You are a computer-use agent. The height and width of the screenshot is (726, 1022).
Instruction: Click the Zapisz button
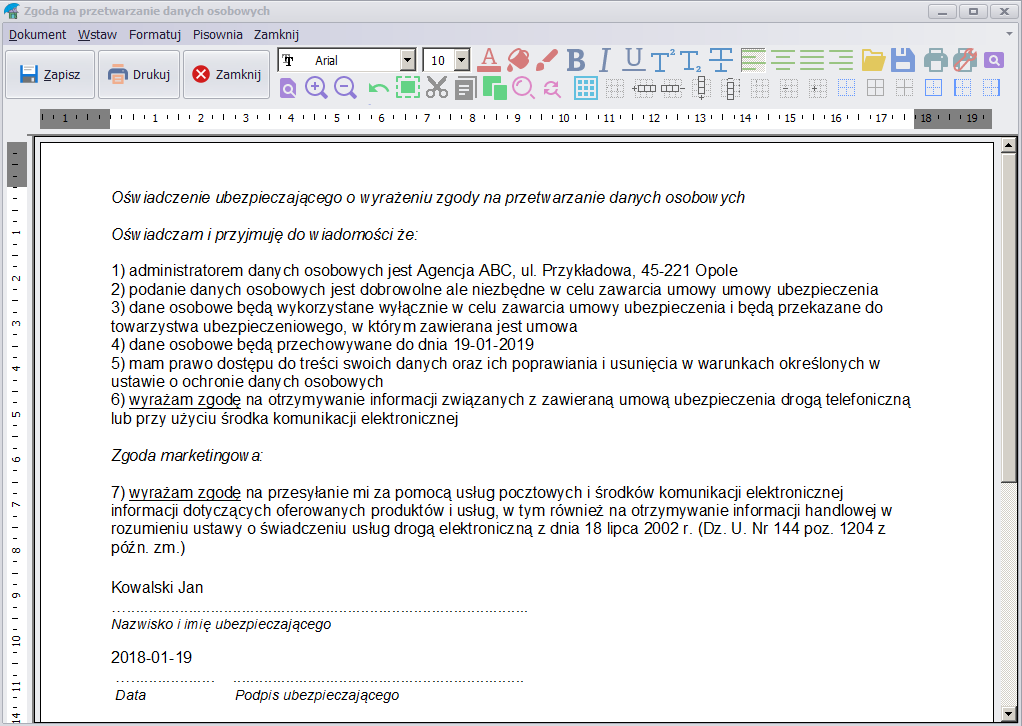[x=50, y=74]
